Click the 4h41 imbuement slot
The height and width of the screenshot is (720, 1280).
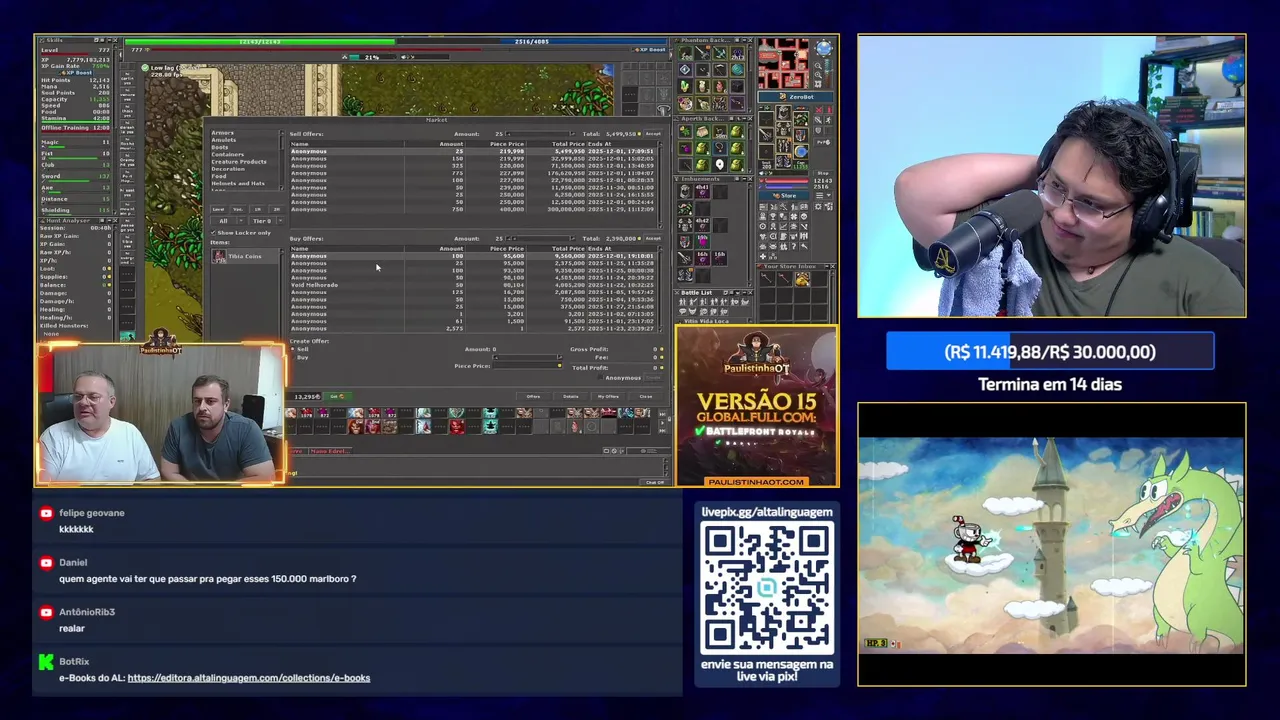point(702,192)
